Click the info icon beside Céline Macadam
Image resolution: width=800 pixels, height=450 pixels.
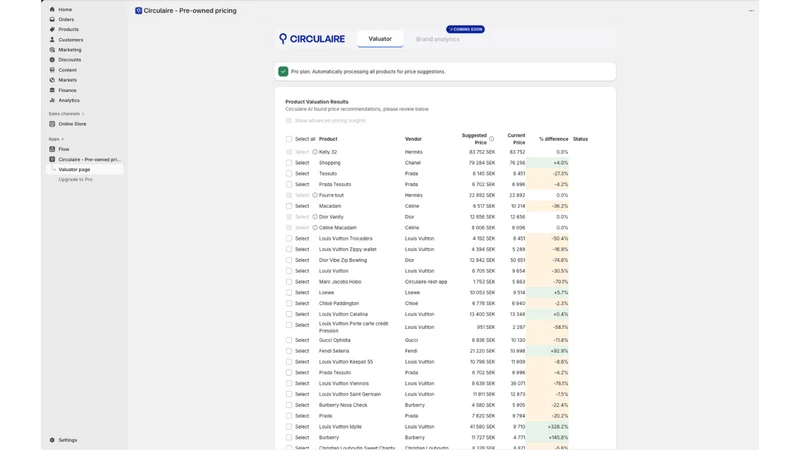click(x=315, y=228)
